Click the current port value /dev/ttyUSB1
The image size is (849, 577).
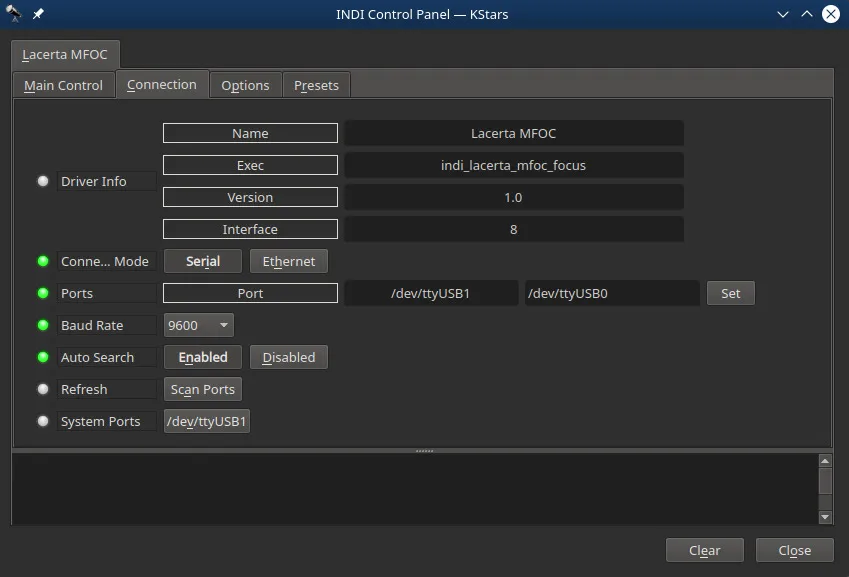431,293
